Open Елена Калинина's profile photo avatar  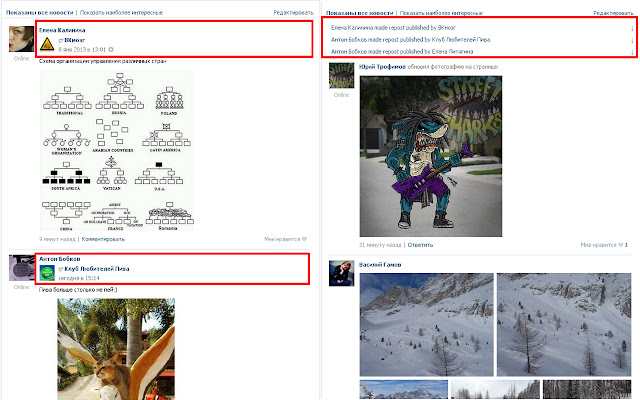21,39
